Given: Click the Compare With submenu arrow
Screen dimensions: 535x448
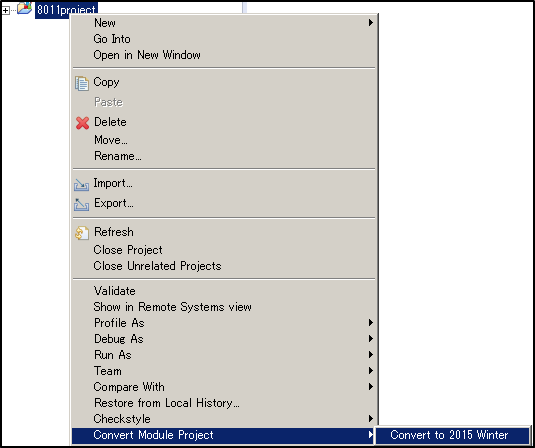Looking at the screenshot, I should (371, 387).
